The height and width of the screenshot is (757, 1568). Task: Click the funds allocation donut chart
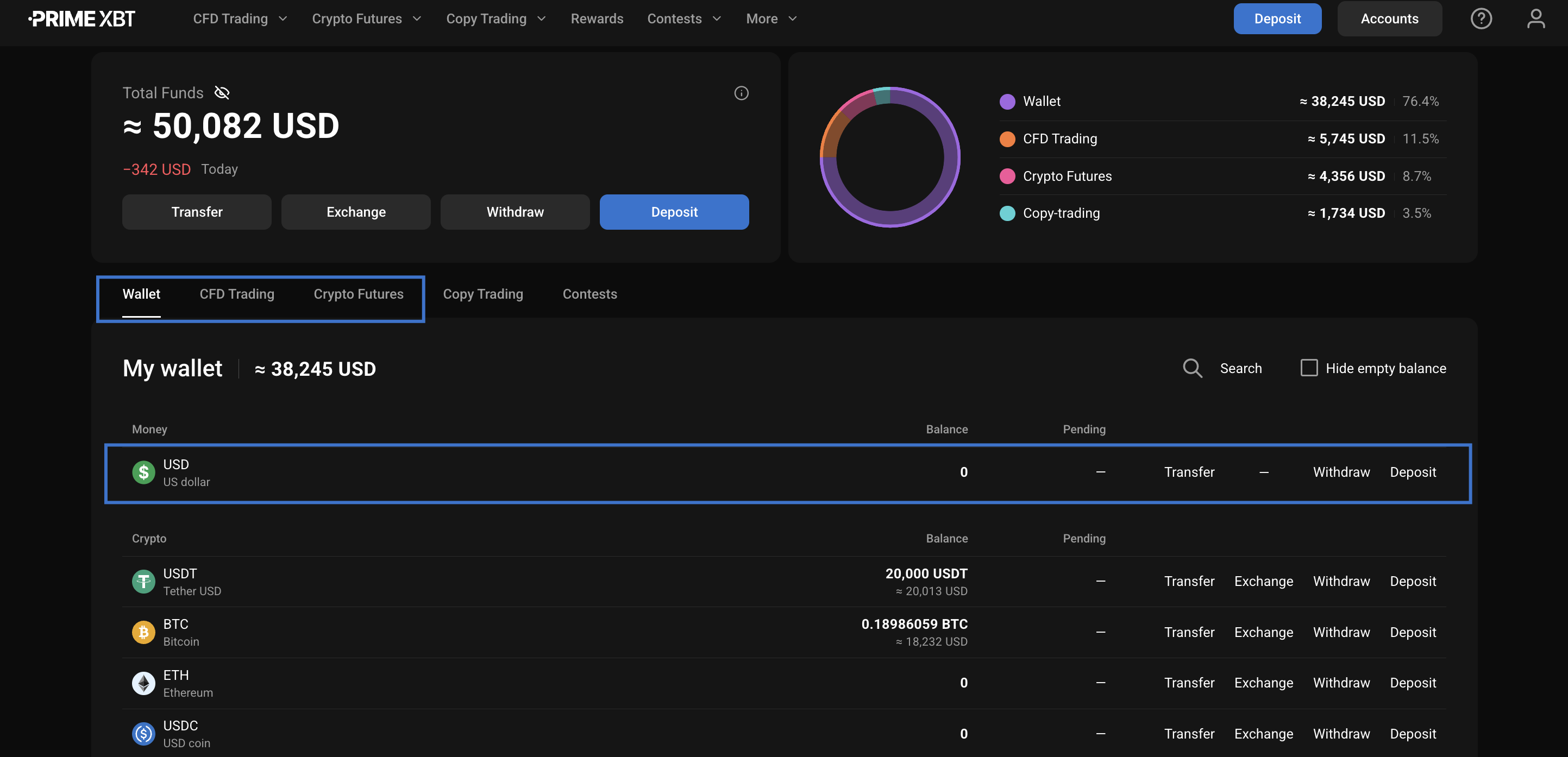[x=890, y=157]
